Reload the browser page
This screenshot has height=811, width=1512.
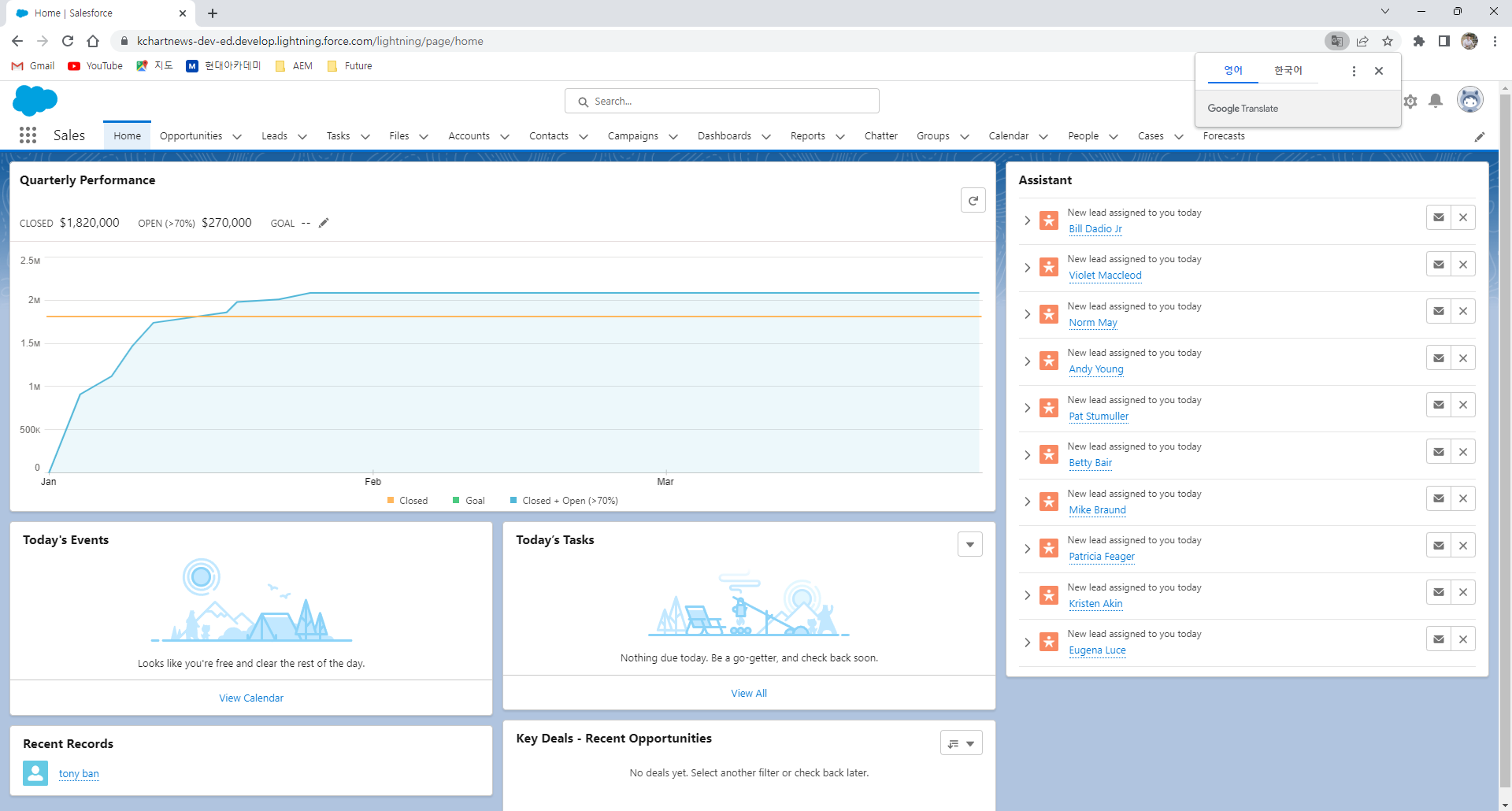pos(68,41)
